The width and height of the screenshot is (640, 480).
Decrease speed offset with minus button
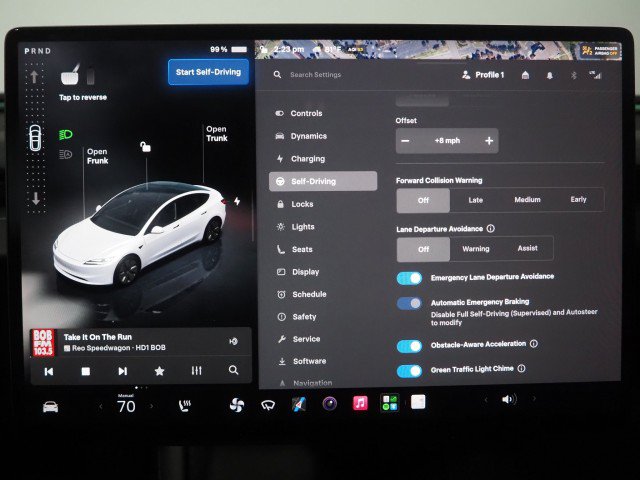405,141
